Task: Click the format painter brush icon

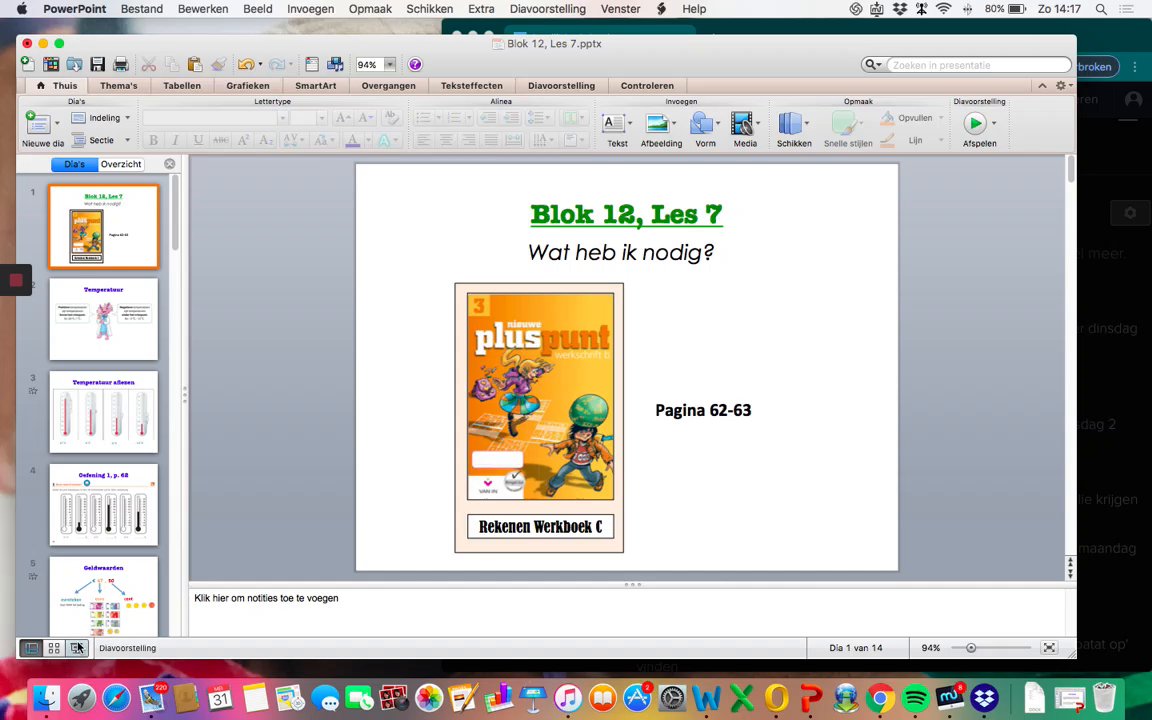Action: [218, 64]
